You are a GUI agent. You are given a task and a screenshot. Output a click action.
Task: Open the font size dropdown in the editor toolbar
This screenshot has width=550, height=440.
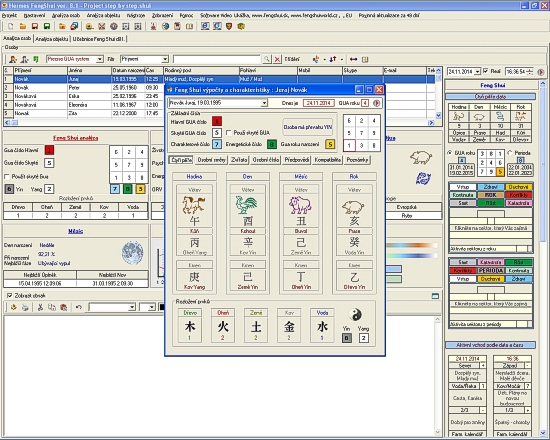pos(152,307)
